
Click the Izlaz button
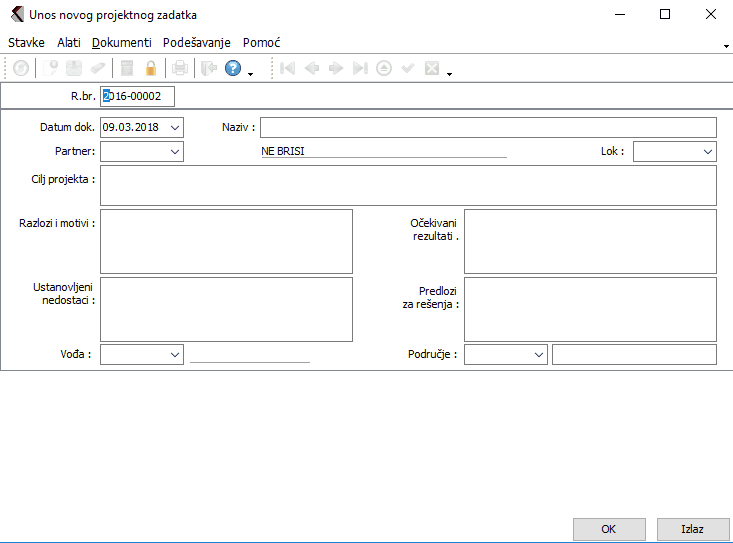(693, 529)
